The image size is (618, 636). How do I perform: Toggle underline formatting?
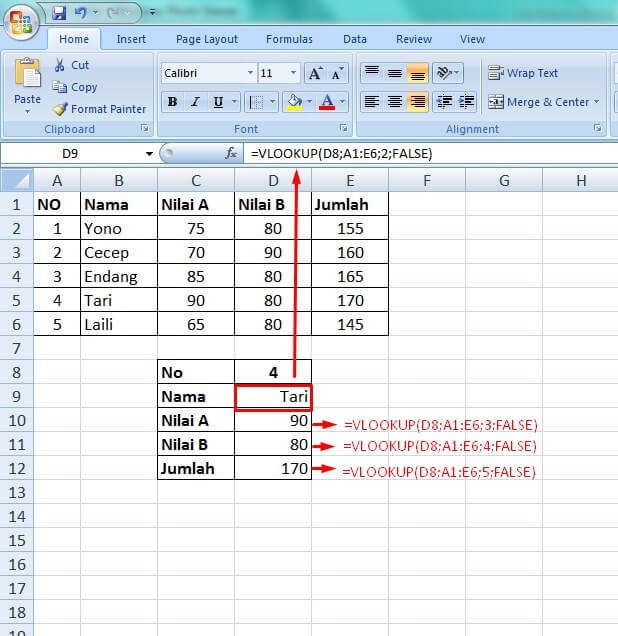(219, 102)
